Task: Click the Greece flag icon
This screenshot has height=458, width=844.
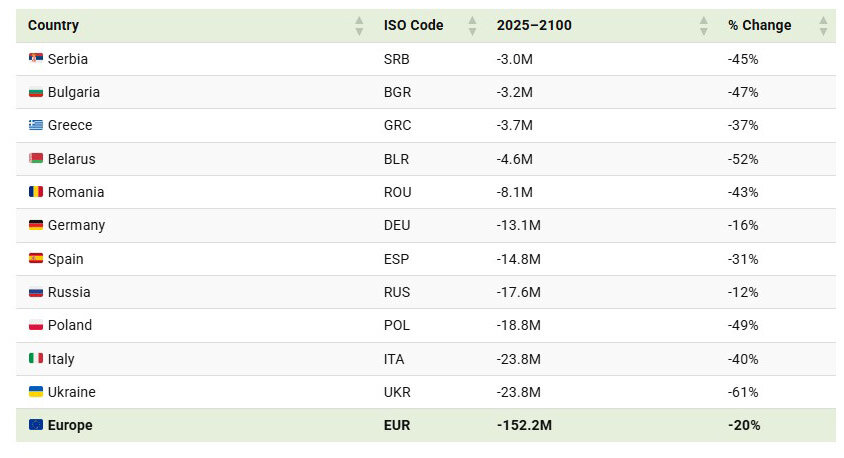Action: (x=36, y=125)
